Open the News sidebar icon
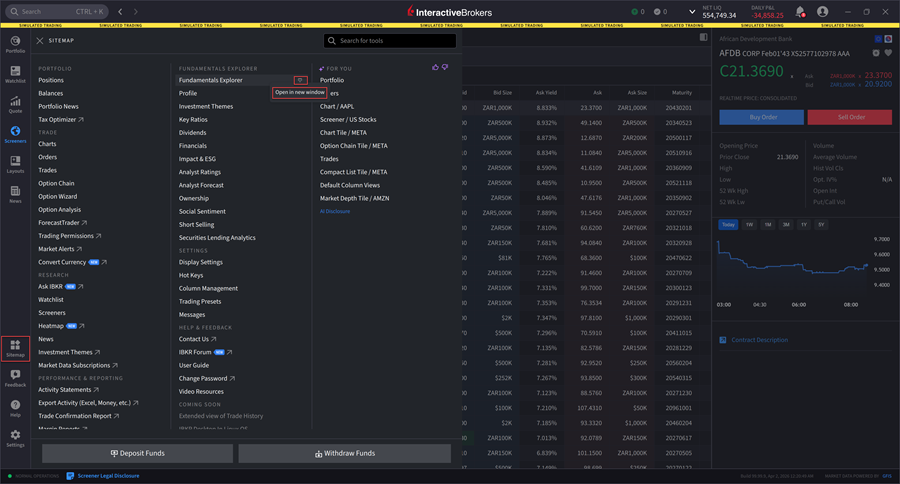 click(15, 195)
